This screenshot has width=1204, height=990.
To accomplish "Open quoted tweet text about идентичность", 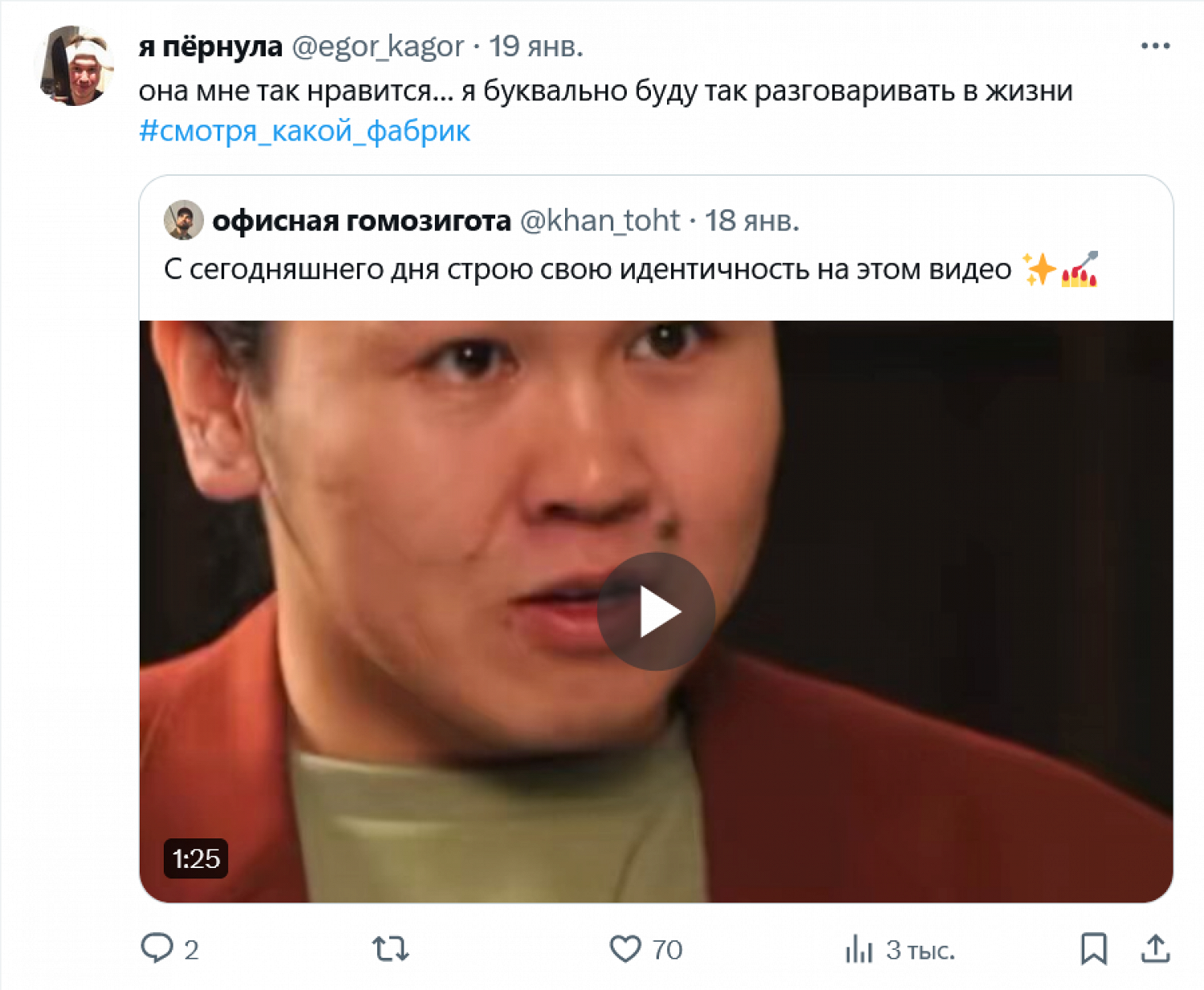I will click(x=630, y=270).
